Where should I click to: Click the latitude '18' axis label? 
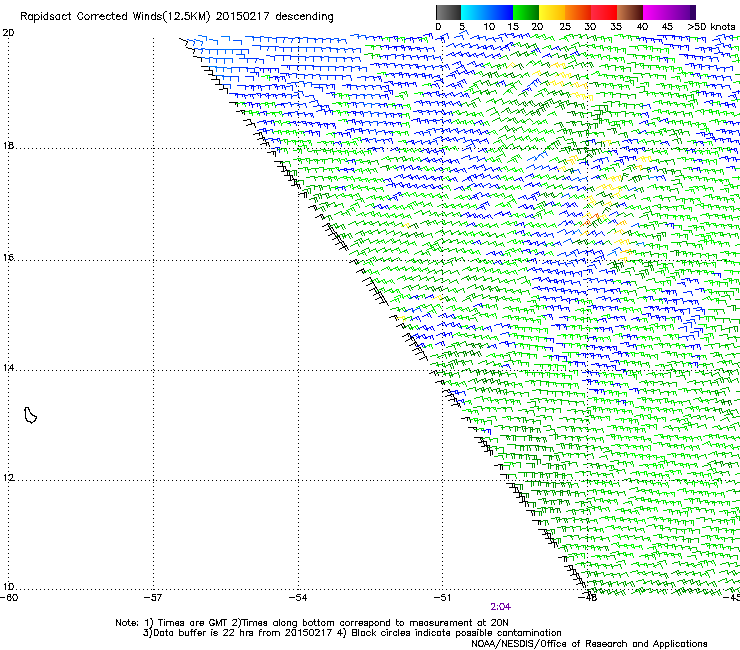(8, 145)
